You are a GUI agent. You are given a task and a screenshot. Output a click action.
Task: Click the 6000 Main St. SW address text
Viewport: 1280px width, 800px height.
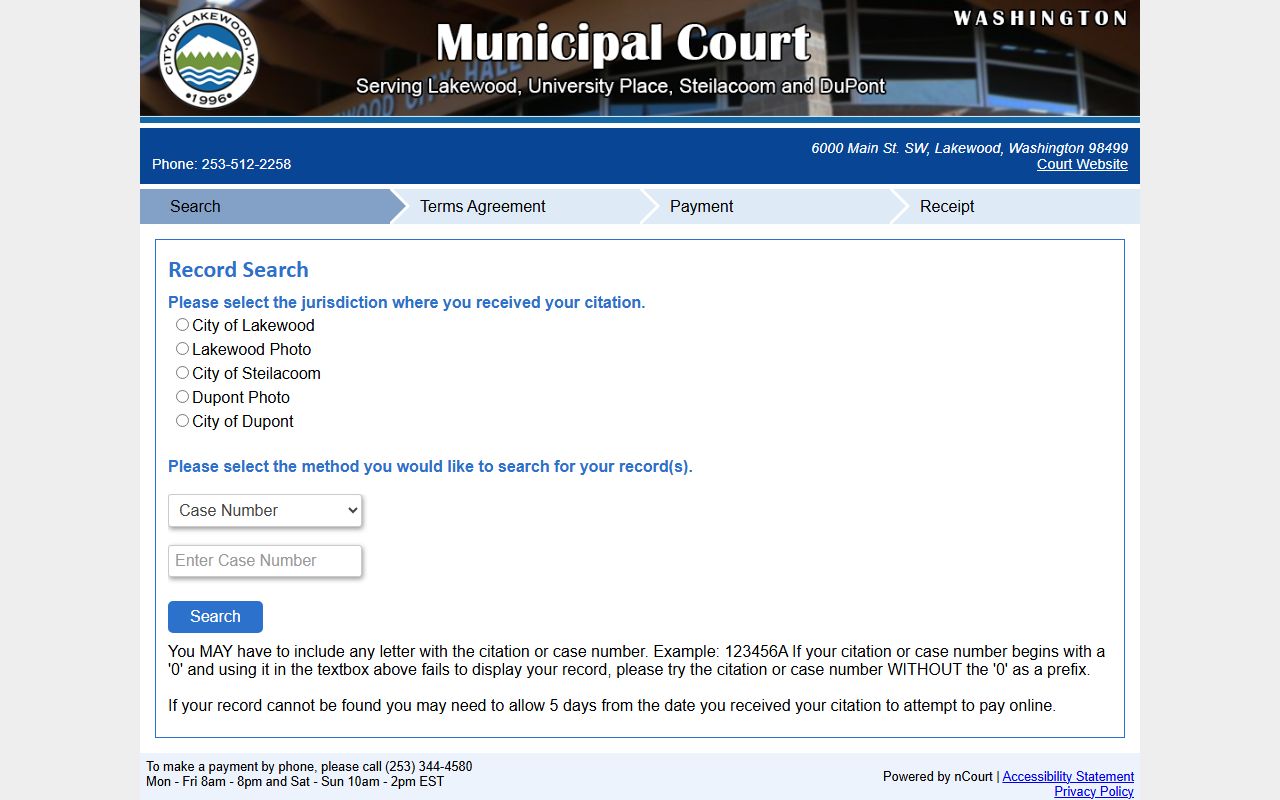coord(969,148)
